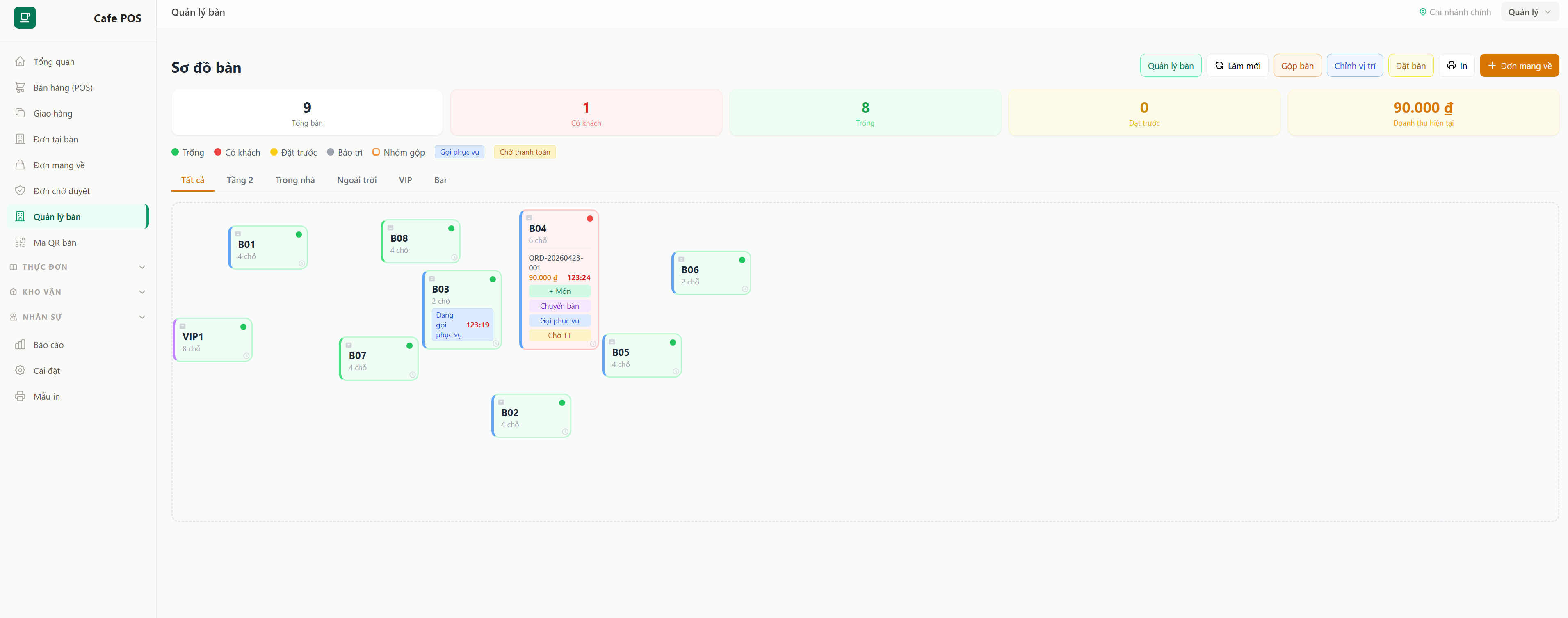Switch to the Tầng 2 tab

240,180
